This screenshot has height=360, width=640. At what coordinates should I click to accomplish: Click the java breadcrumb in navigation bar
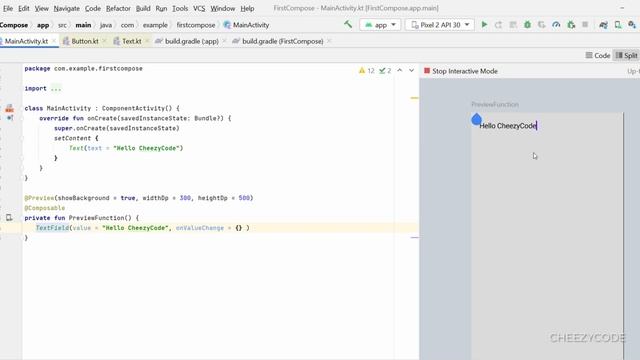[x=106, y=25]
